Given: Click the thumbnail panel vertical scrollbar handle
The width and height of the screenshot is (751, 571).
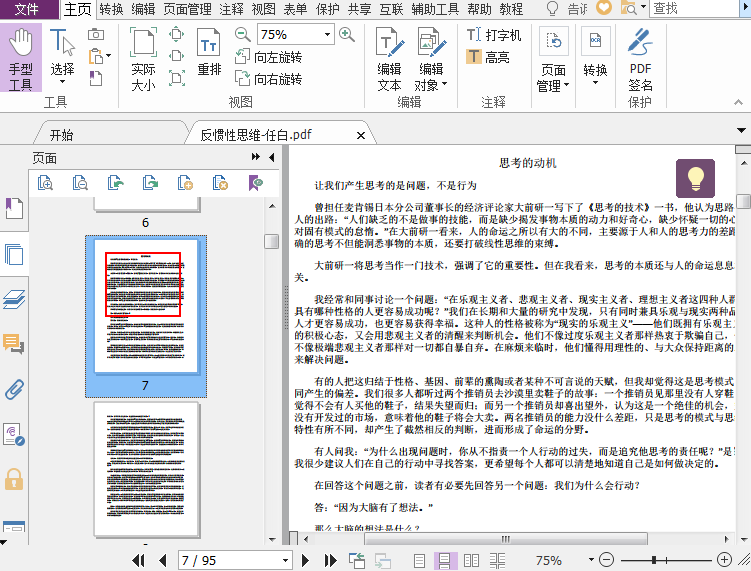Looking at the screenshot, I should (272, 241).
